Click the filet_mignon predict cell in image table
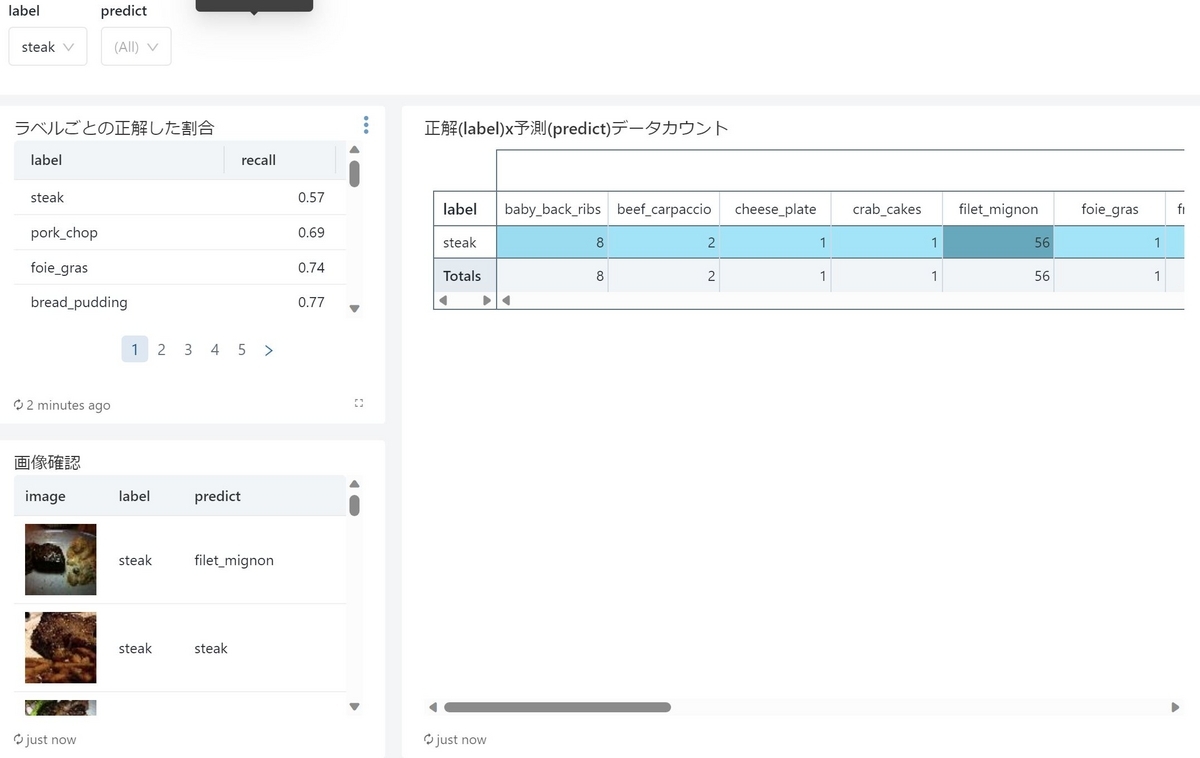The image size is (1200, 758). point(234,561)
